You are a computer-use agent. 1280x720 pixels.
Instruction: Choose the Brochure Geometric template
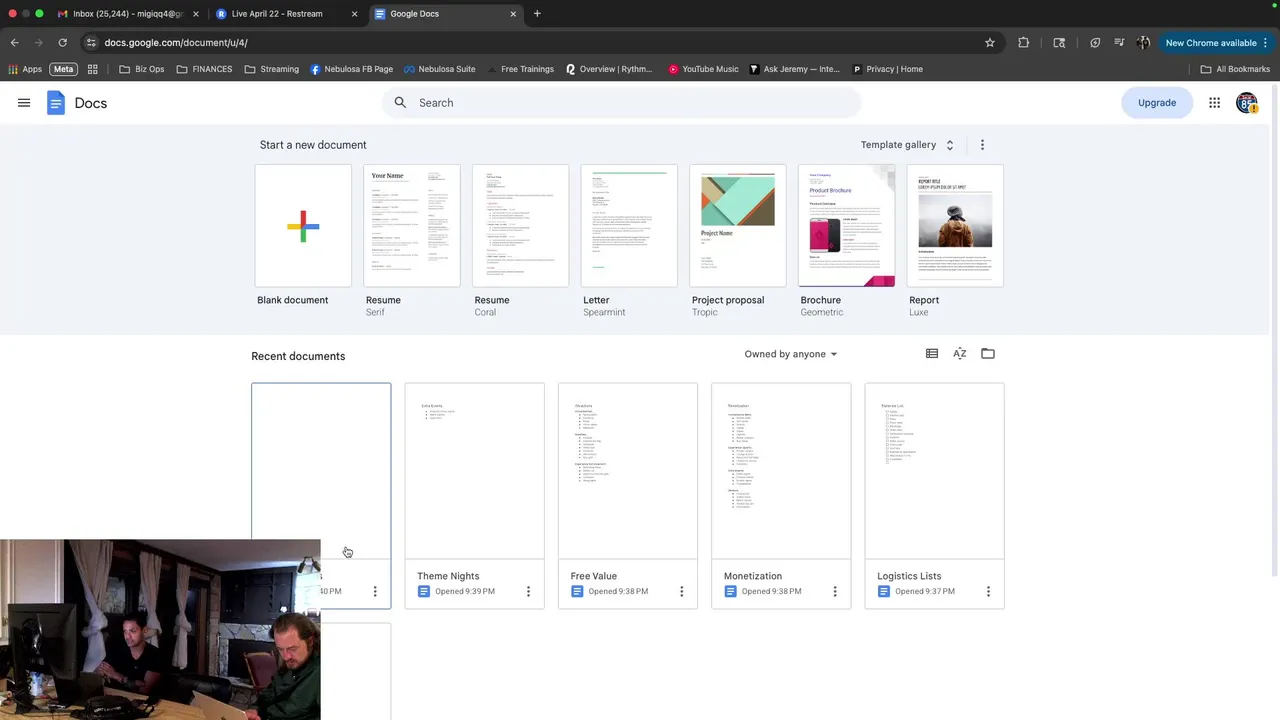pyautogui.click(x=847, y=226)
